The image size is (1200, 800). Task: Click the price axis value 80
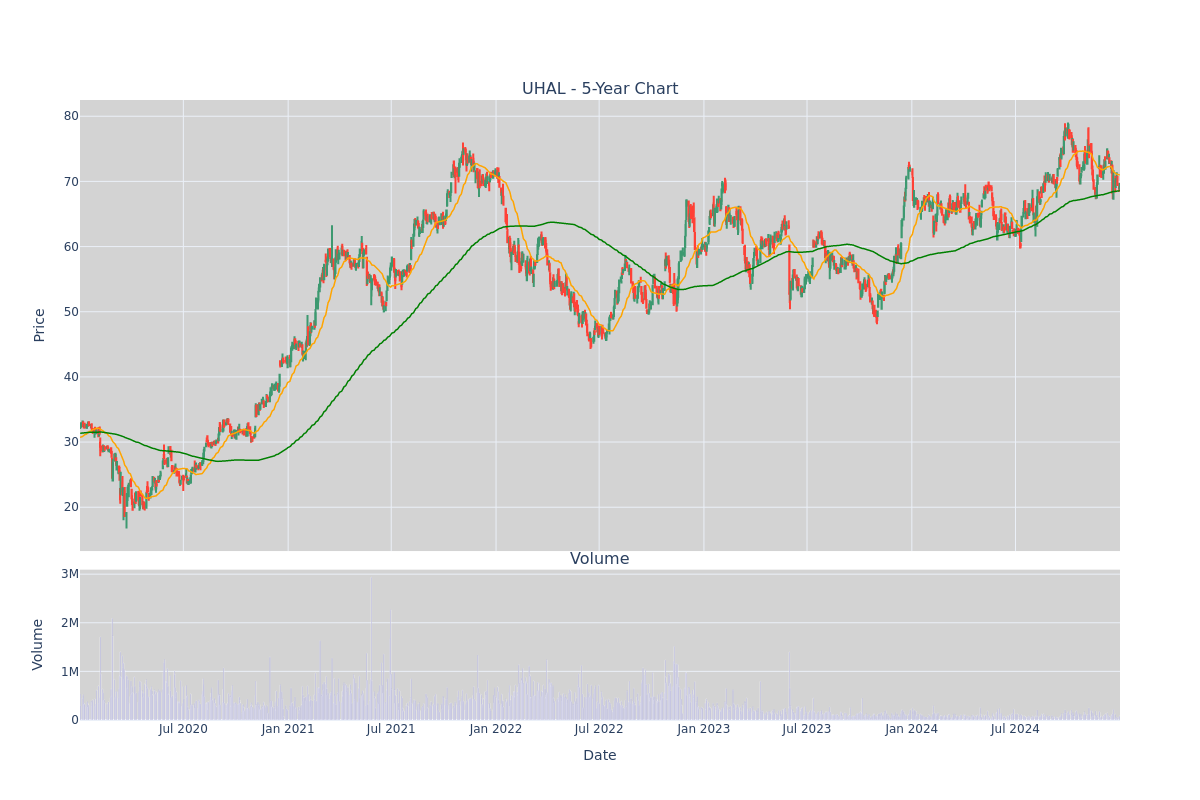pos(71,116)
